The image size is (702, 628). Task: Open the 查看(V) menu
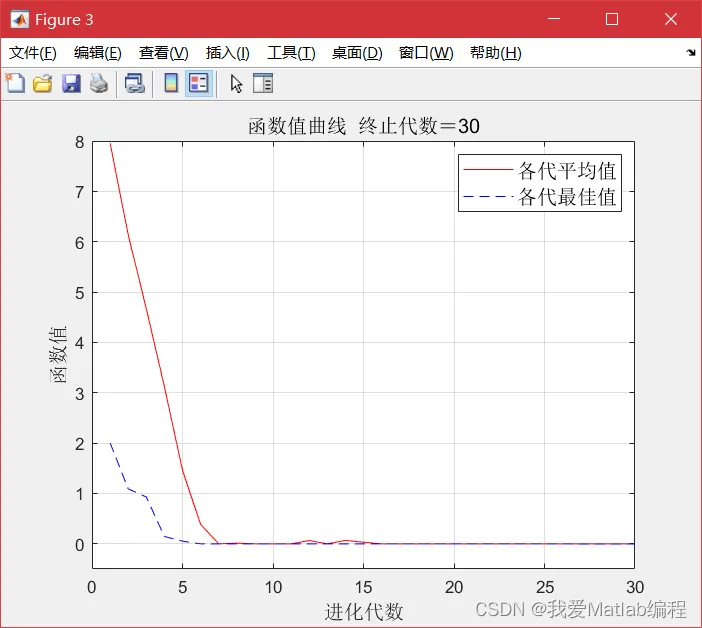163,53
